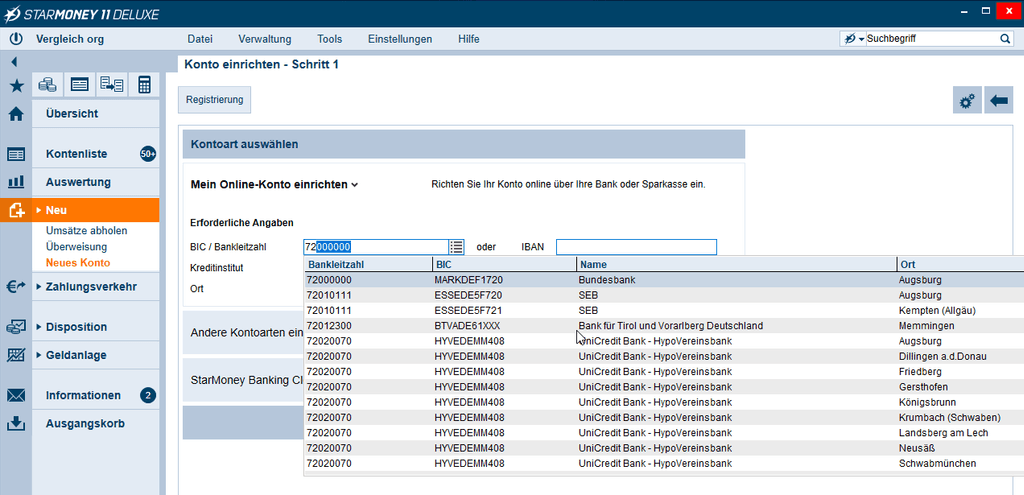Open the Verwaltung menu
This screenshot has width=1024, height=495.
point(264,39)
